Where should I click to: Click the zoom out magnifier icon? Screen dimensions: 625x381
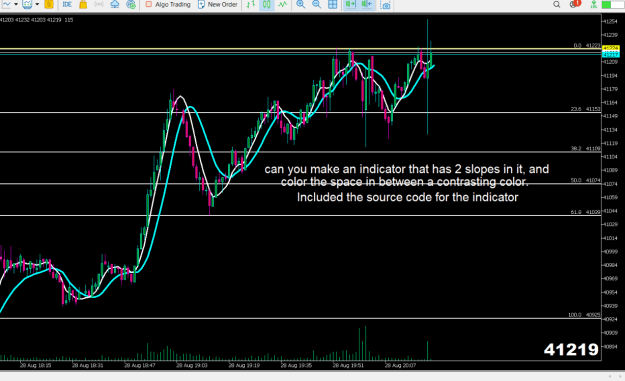pos(316,4)
